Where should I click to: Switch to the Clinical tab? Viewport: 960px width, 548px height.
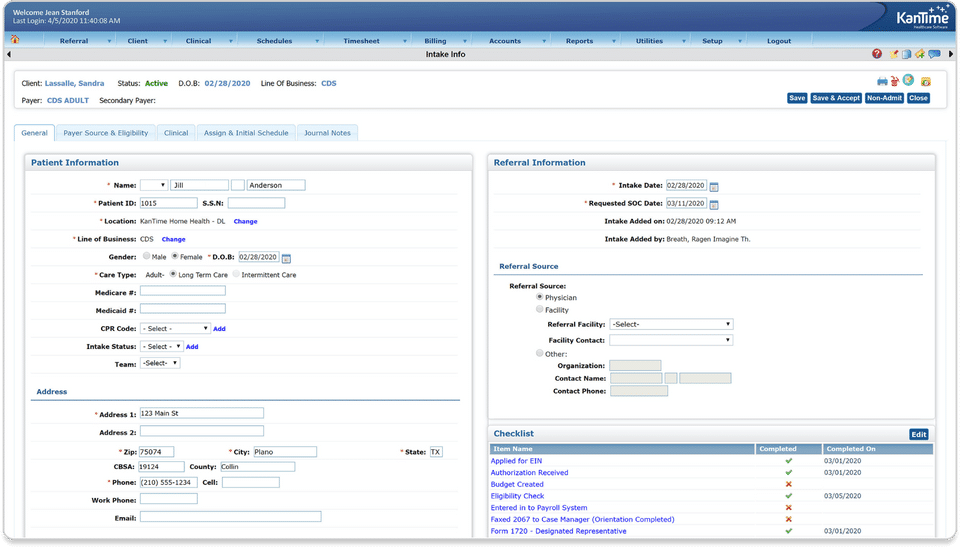pos(176,133)
